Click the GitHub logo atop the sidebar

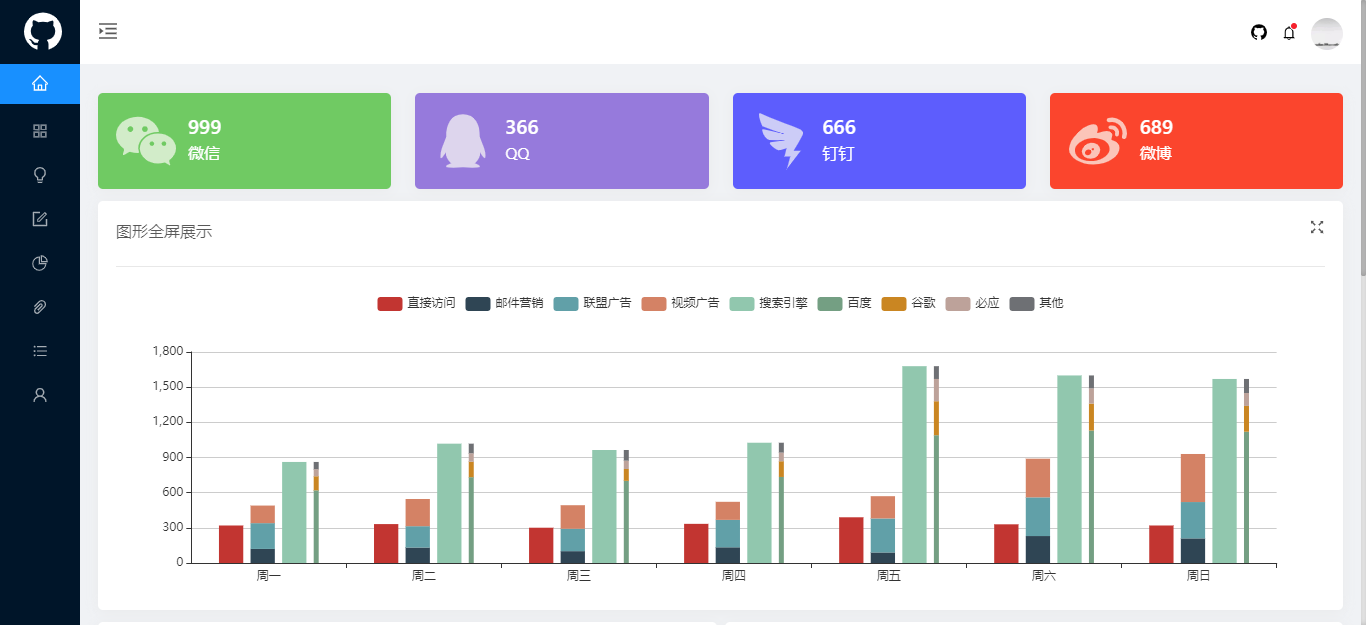(x=42, y=32)
